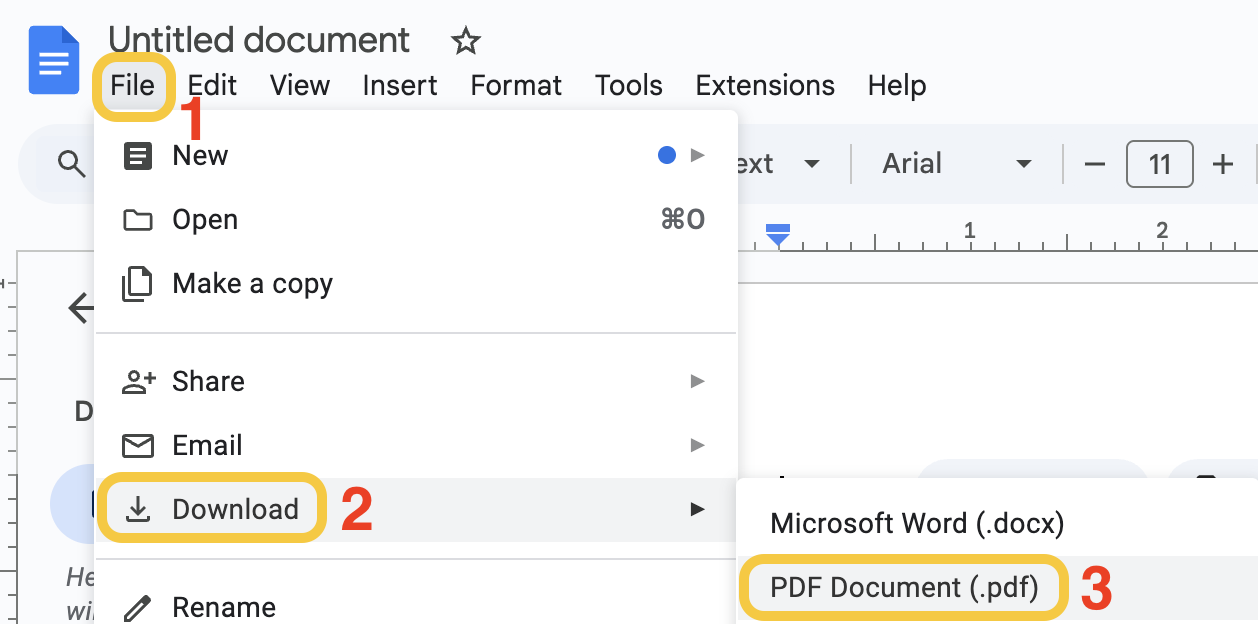Open the Arial font dropdown
Image resolution: width=1258 pixels, height=624 pixels.
click(x=955, y=164)
